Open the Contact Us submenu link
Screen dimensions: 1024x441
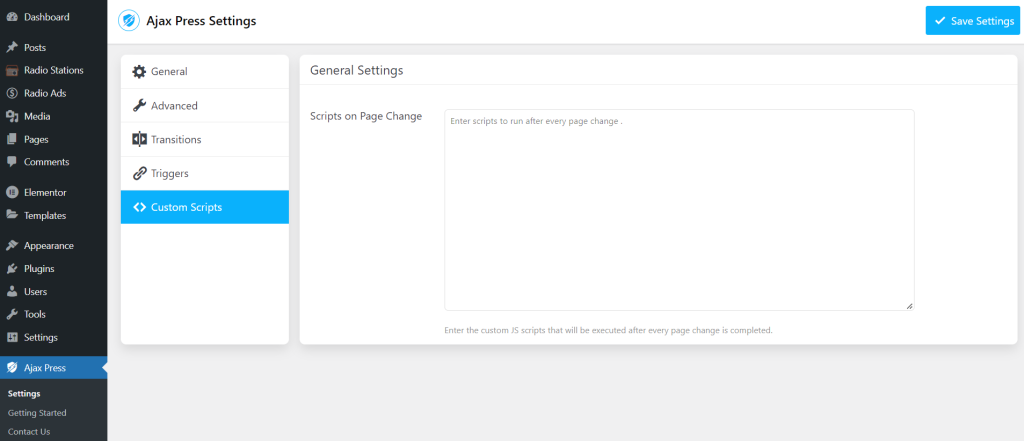pos(29,432)
